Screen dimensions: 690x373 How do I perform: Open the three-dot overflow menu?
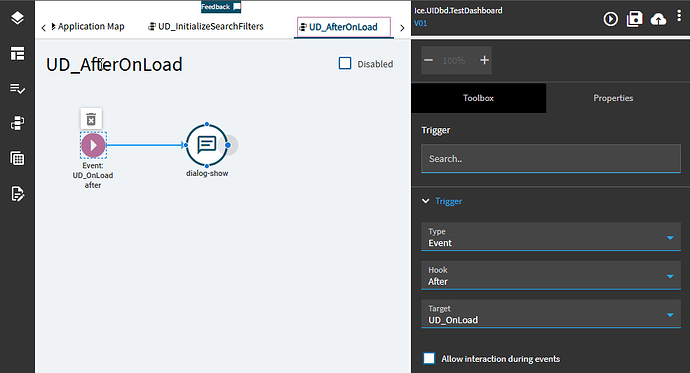[679, 16]
